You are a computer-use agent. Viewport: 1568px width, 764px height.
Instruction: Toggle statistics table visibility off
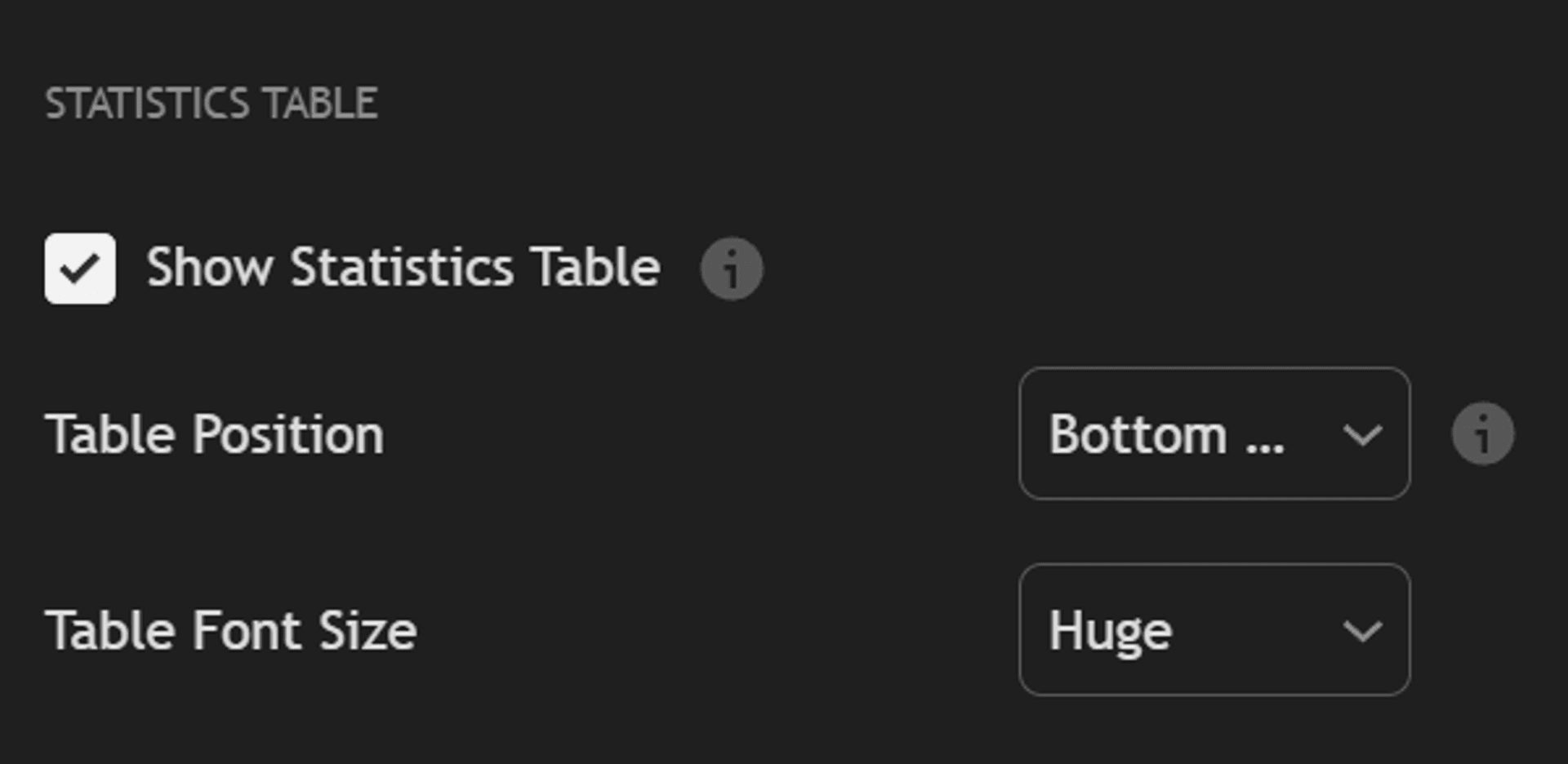tap(80, 269)
